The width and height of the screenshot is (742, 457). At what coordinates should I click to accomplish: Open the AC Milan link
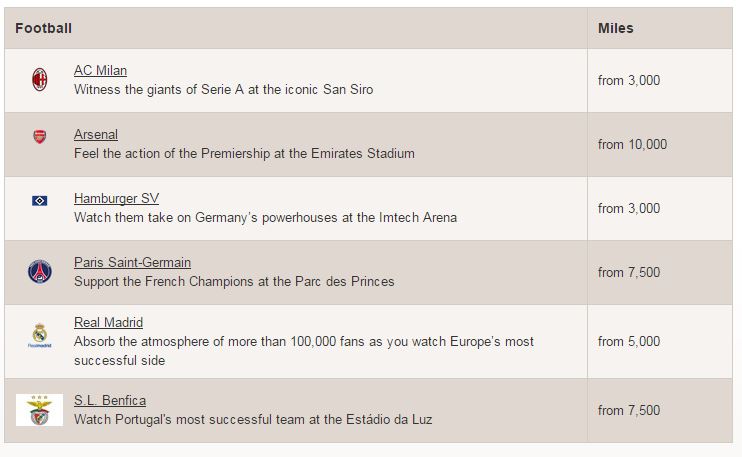(x=100, y=71)
